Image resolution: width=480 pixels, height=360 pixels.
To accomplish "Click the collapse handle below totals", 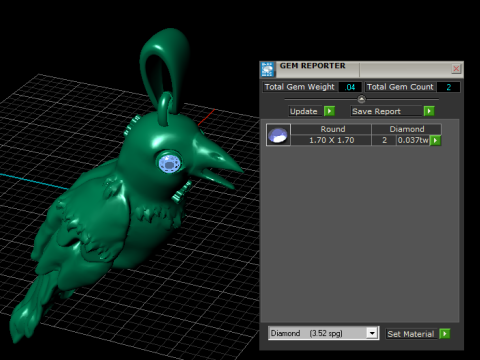I will [x=361, y=99].
